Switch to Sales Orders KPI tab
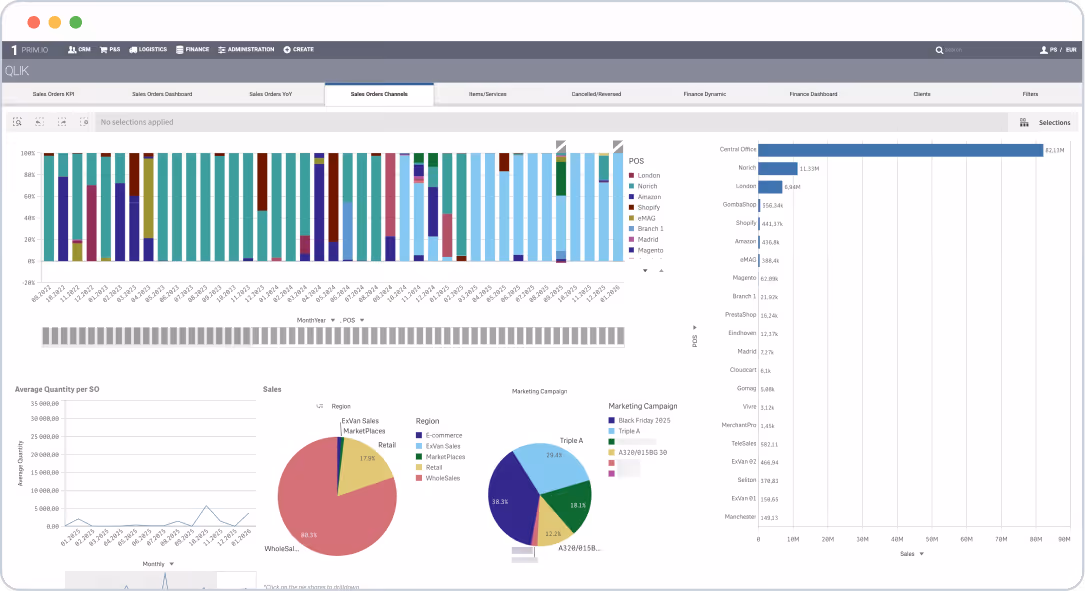This screenshot has width=1085, height=591. [53, 94]
